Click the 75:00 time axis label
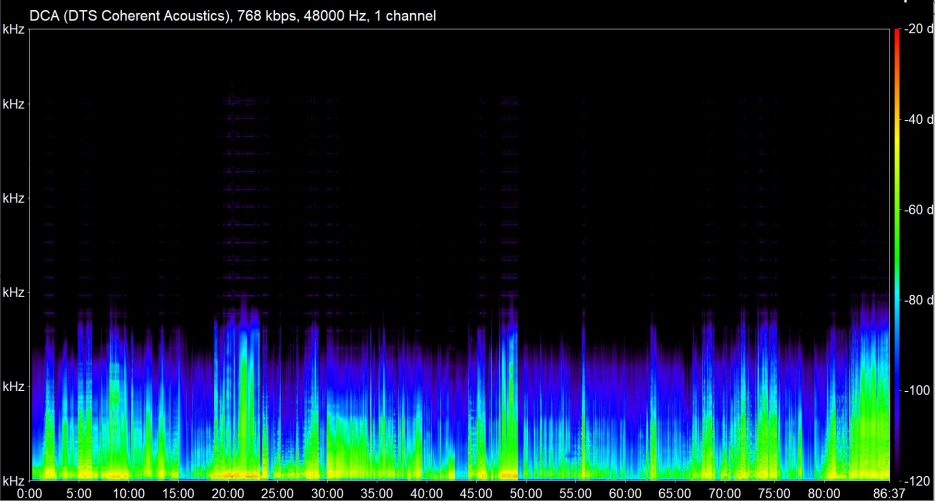935x501 pixels. [x=774, y=494]
